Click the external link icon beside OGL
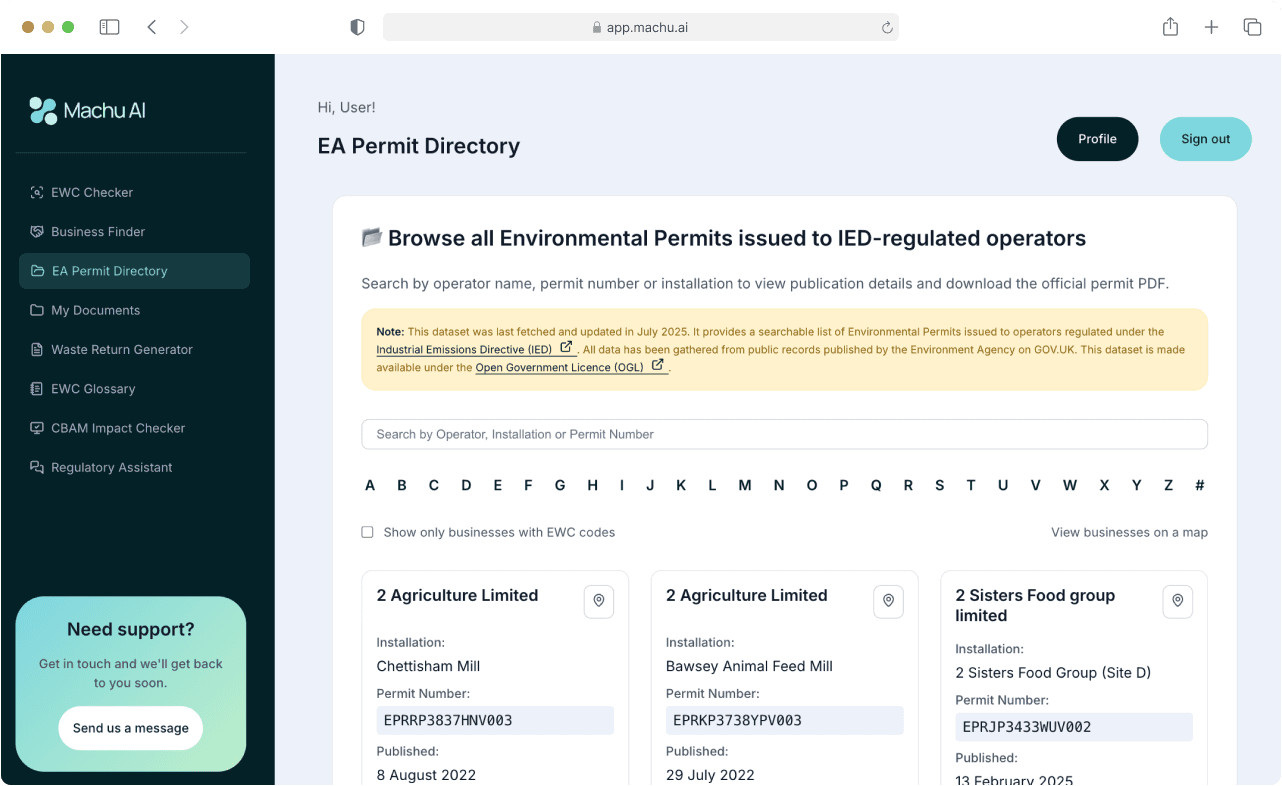This screenshot has height=786, width=1282. click(657, 366)
